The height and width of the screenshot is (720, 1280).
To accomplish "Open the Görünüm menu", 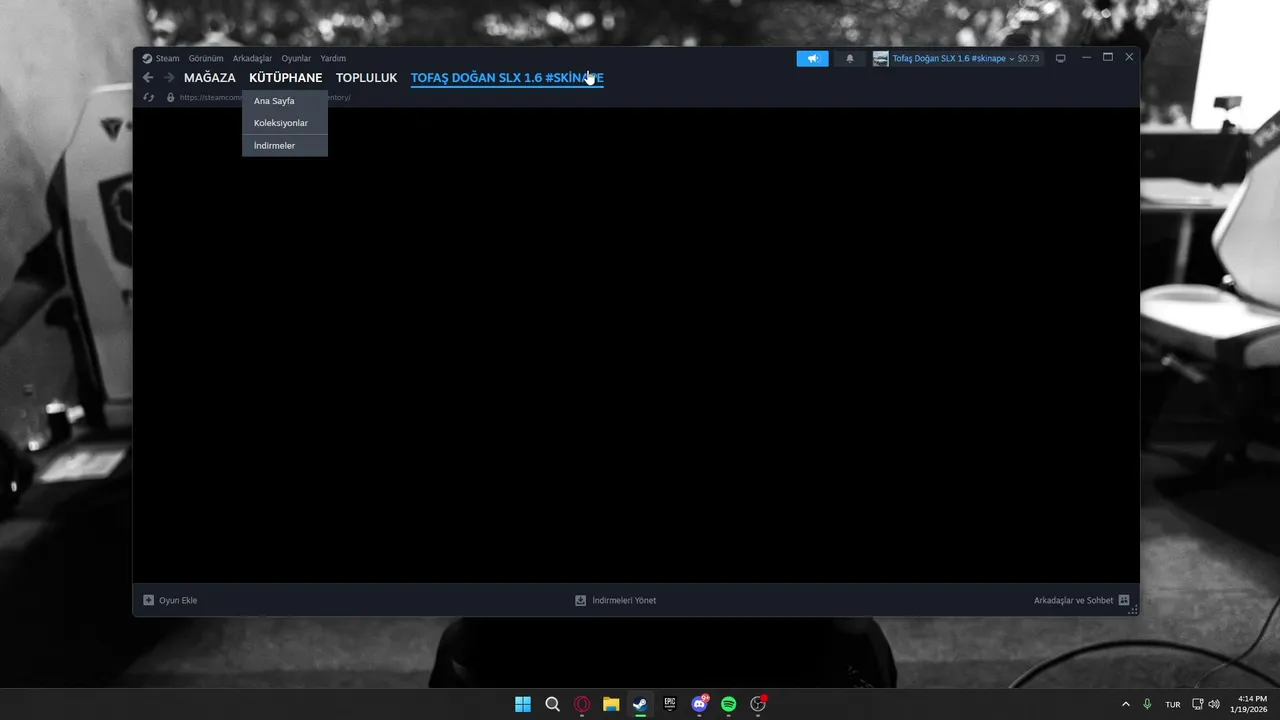I will (206, 58).
